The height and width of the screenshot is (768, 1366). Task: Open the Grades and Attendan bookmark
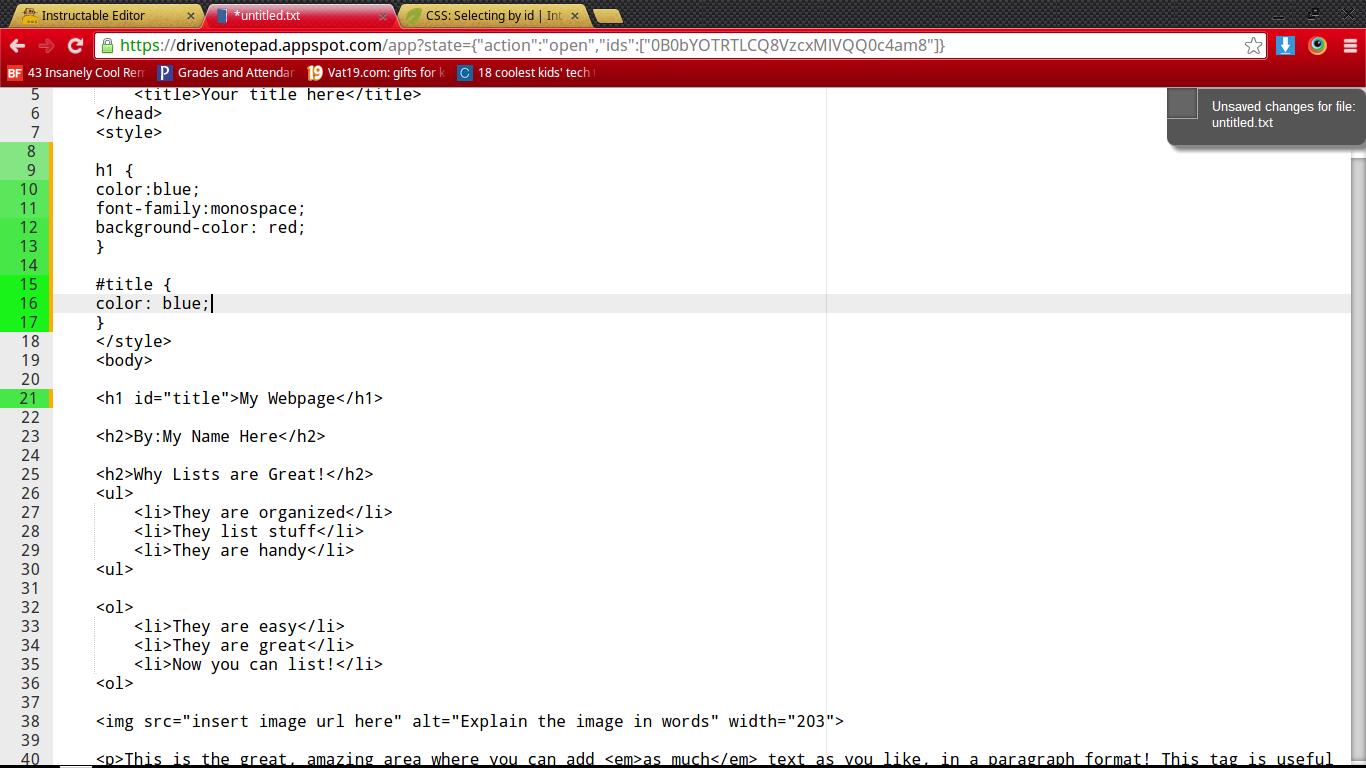(x=227, y=73)
